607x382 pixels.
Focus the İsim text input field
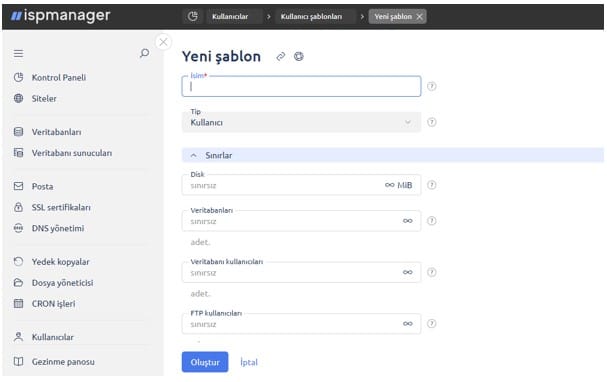301,86
